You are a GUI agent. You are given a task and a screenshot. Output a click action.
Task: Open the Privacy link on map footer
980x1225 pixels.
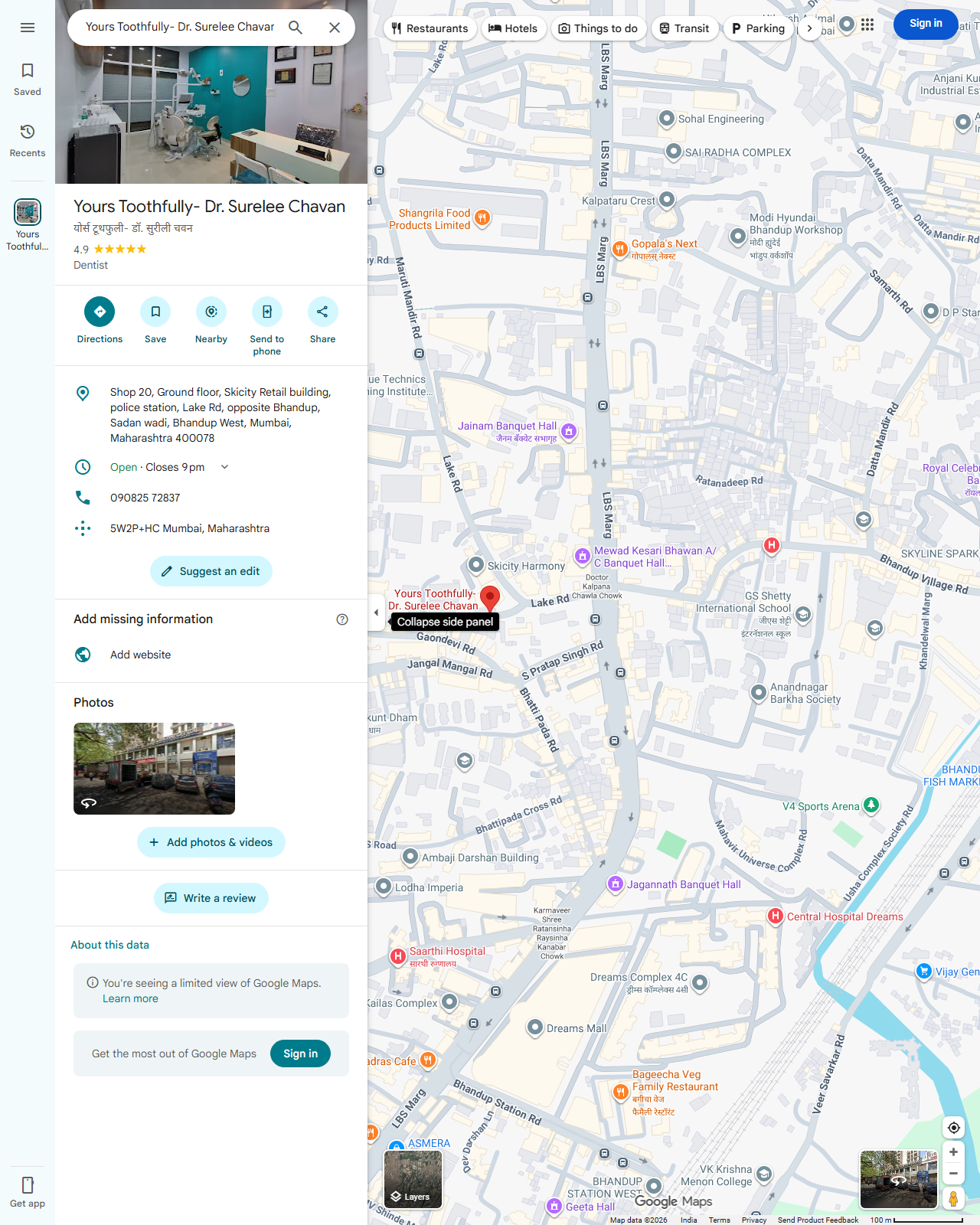coord(754,1220)
